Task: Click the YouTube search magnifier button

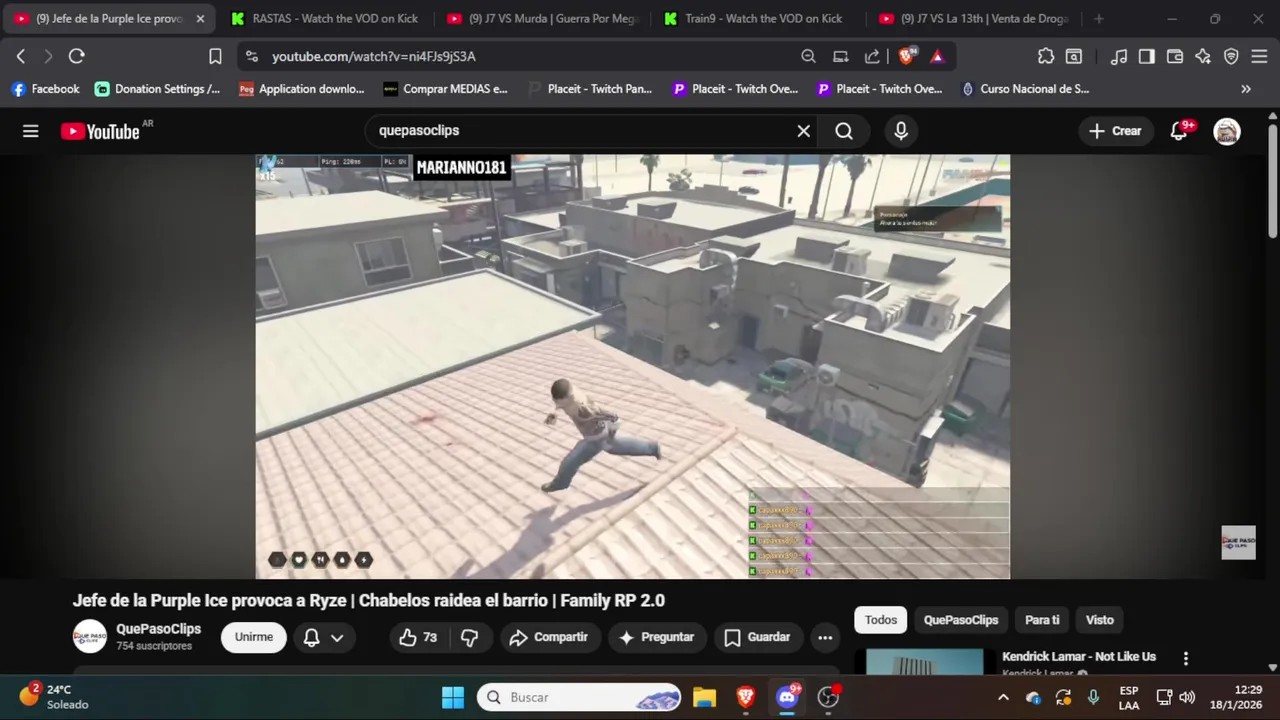Action: click(x=844, y=131)
